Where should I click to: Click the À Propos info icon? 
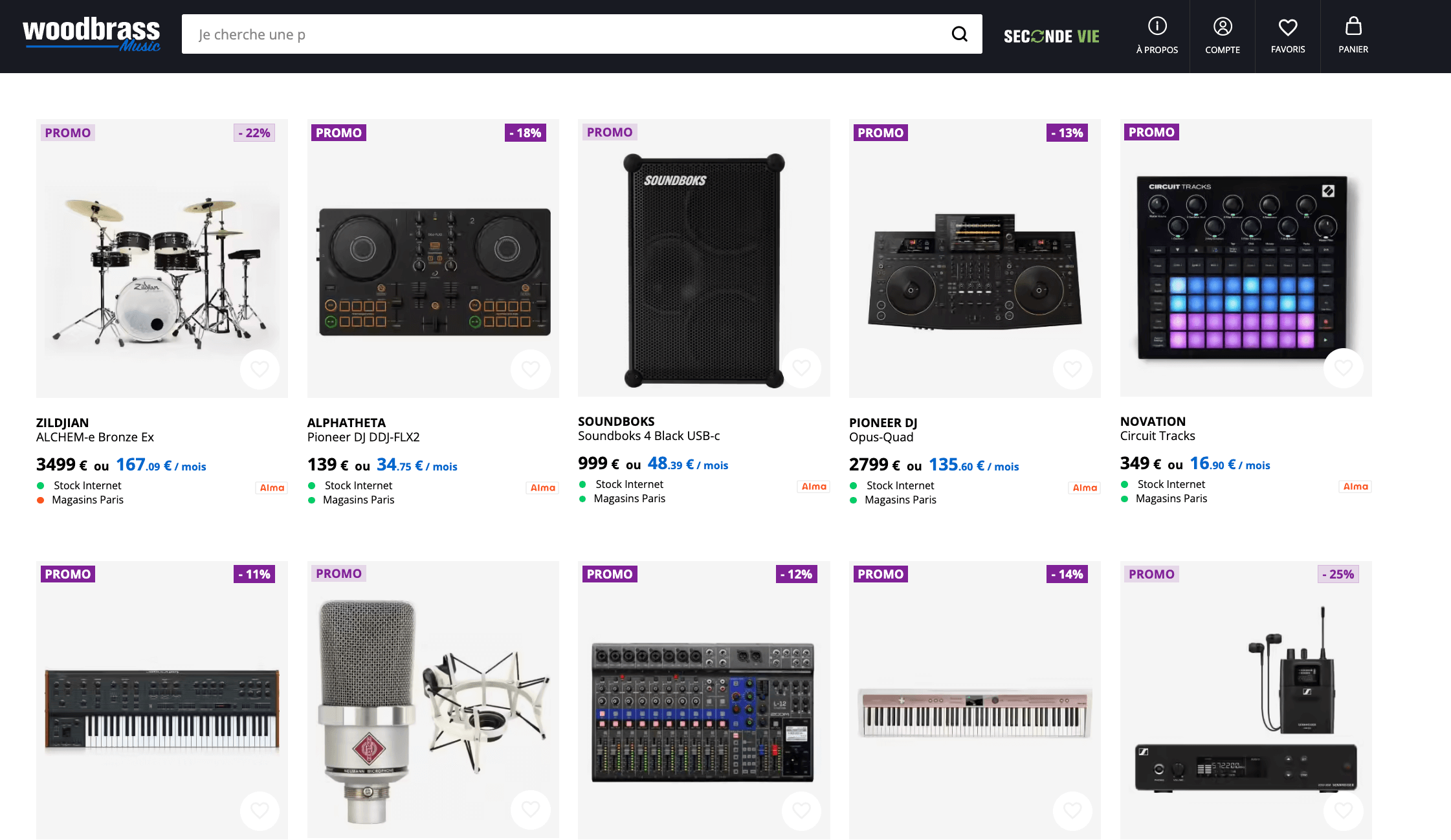[1157, 36]
